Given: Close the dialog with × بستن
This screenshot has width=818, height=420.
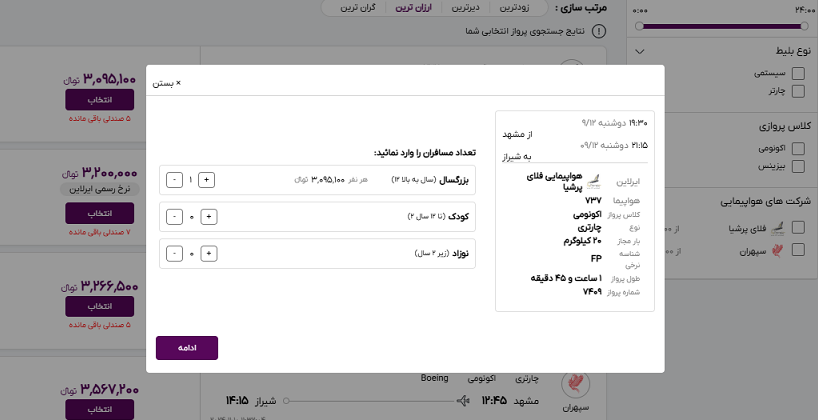Looking at the screenshot, I should tap(166, 83).
